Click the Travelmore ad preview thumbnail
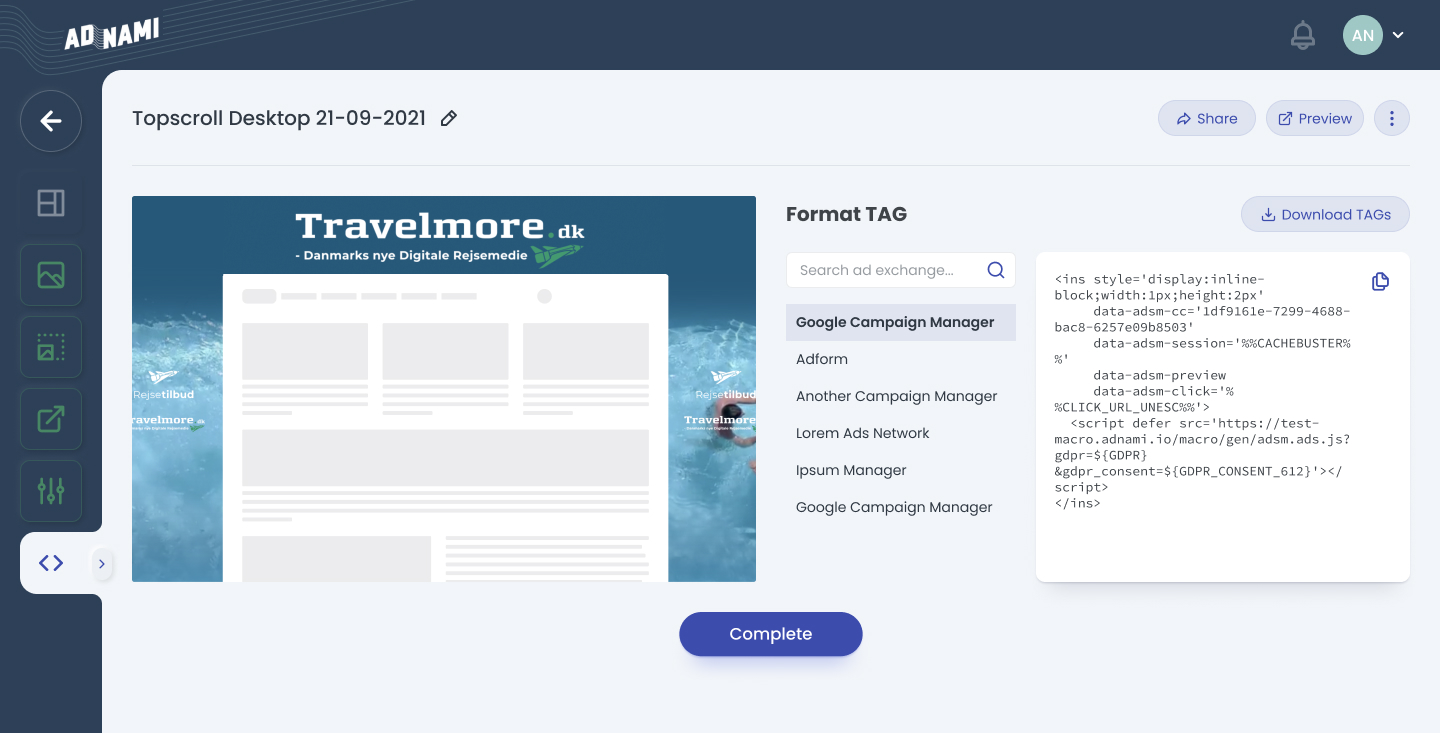The width and height of the screenshot is (1440, 733). pyautogui.click(x=444, y=389)
